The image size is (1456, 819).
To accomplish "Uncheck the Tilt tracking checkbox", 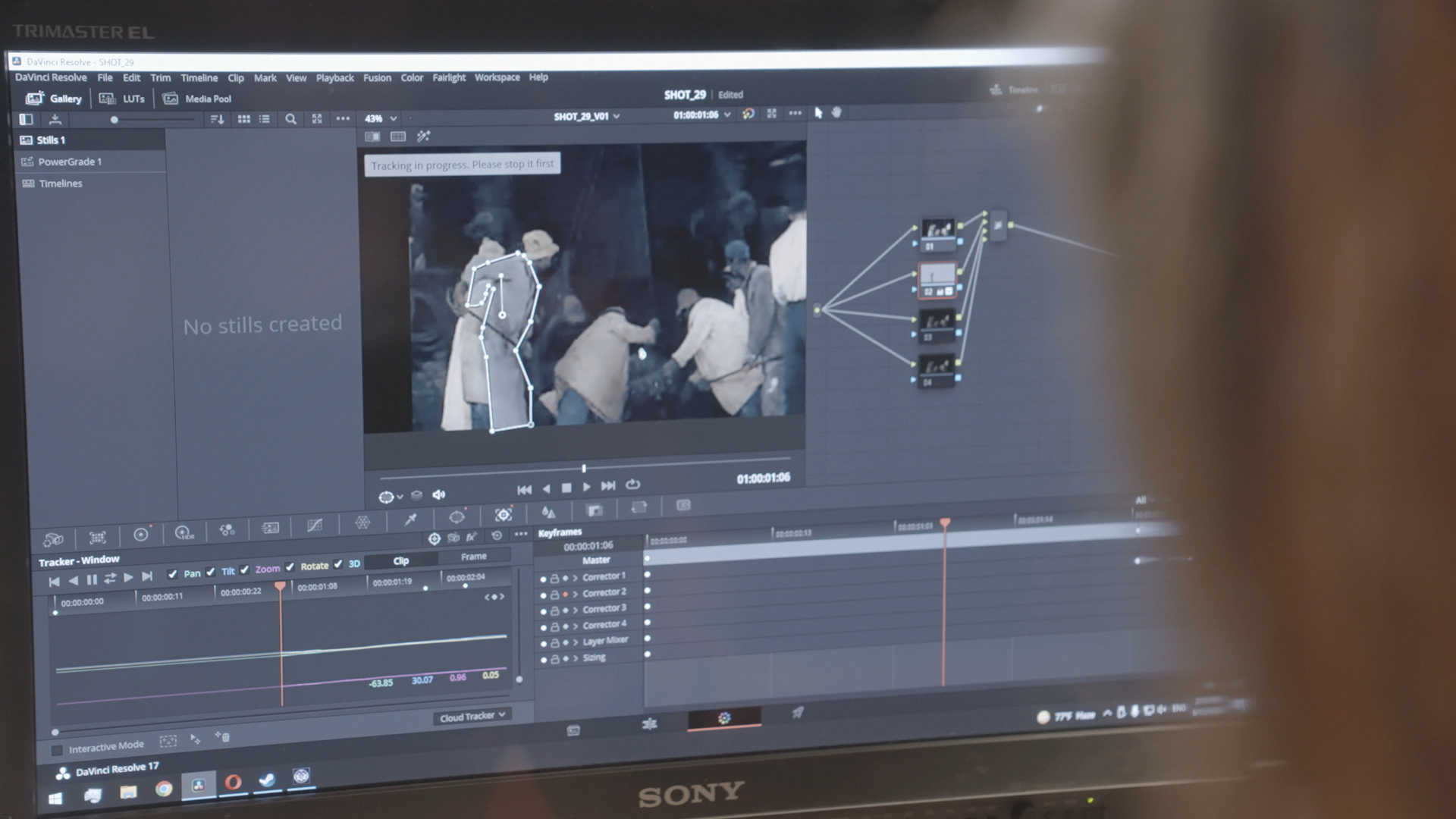I will click(x=210, y=572).
